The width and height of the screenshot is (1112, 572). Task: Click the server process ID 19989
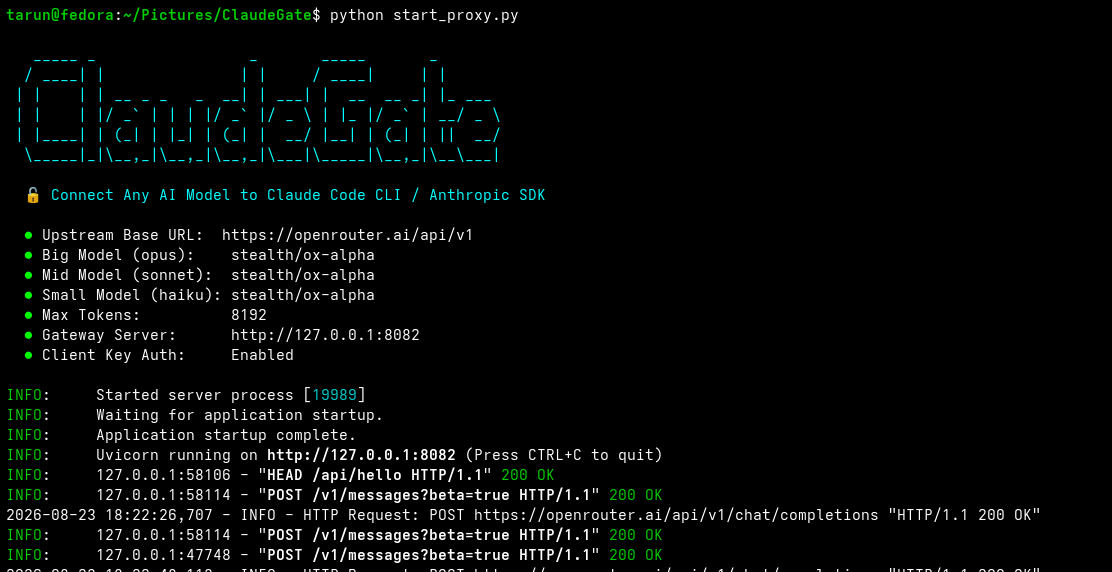point(335,395)
